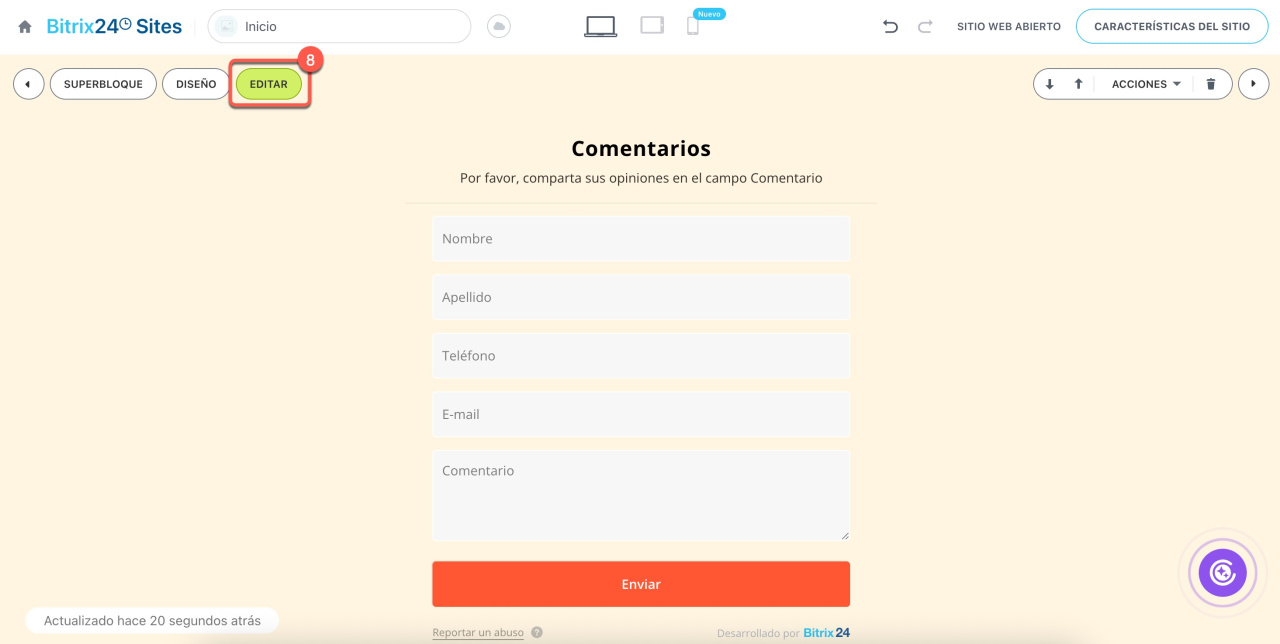Open the purple AI assistant button
1280x644 pixels.
pyautogui.click(x=1222, y=573)
